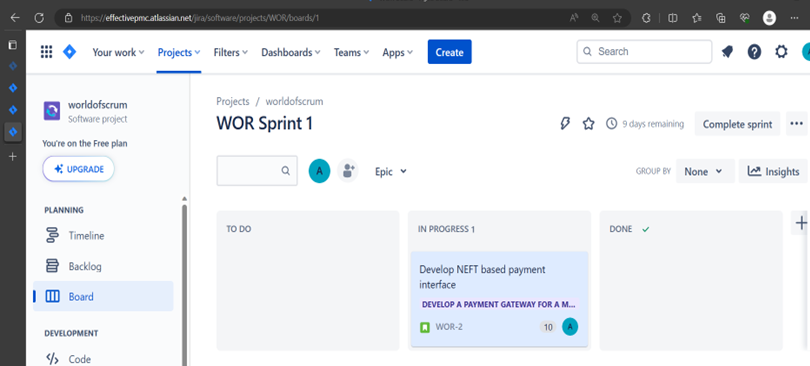Click the board search input box

[x=257, y=170]
